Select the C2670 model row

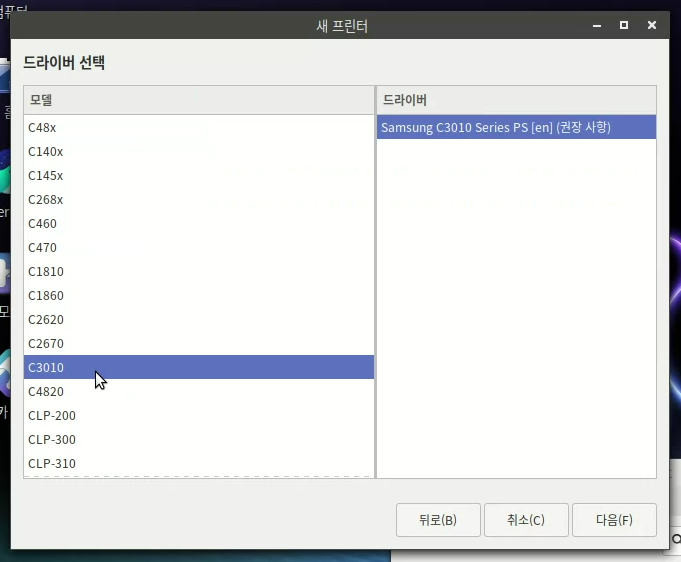tap(199, 344)
